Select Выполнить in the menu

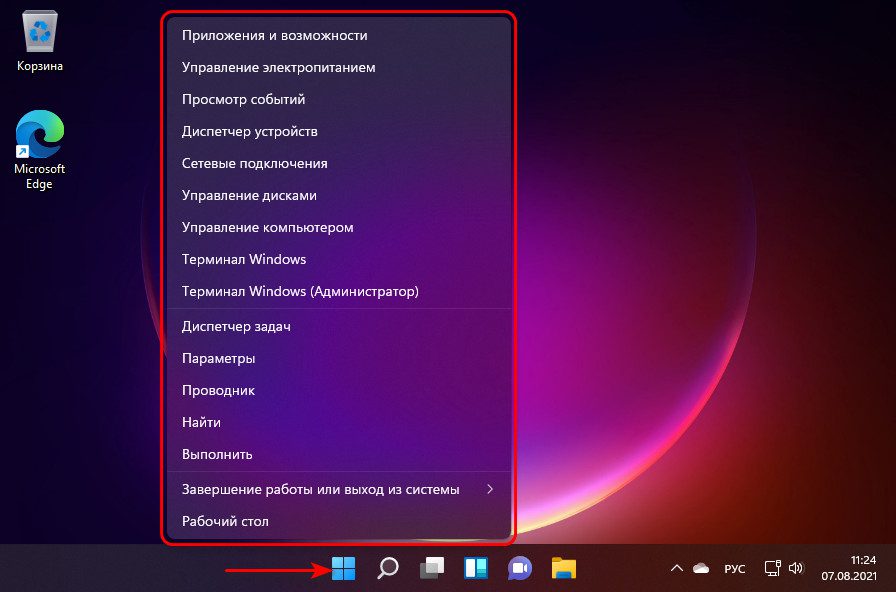click(339, 454)
